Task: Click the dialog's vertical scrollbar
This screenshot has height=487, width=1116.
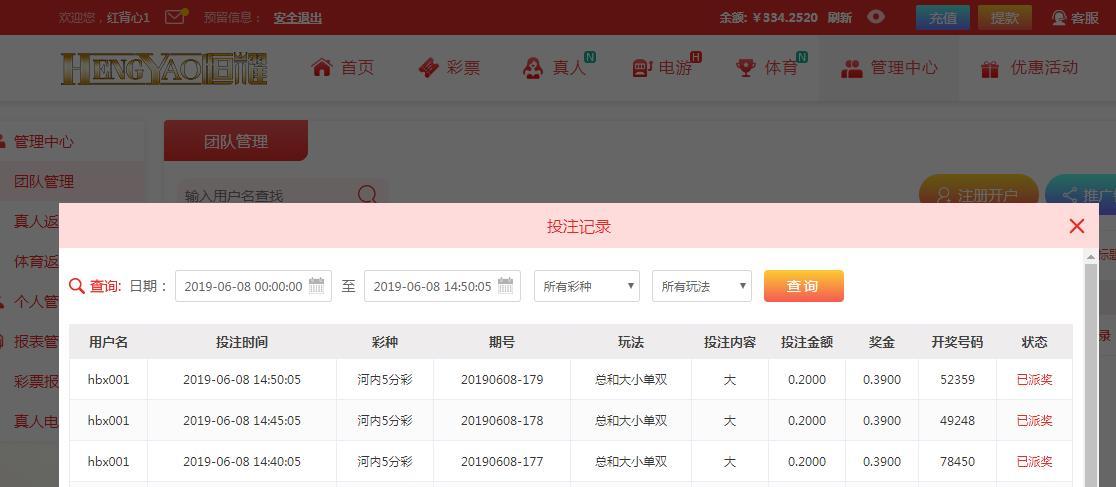Action: point(1091,370)
